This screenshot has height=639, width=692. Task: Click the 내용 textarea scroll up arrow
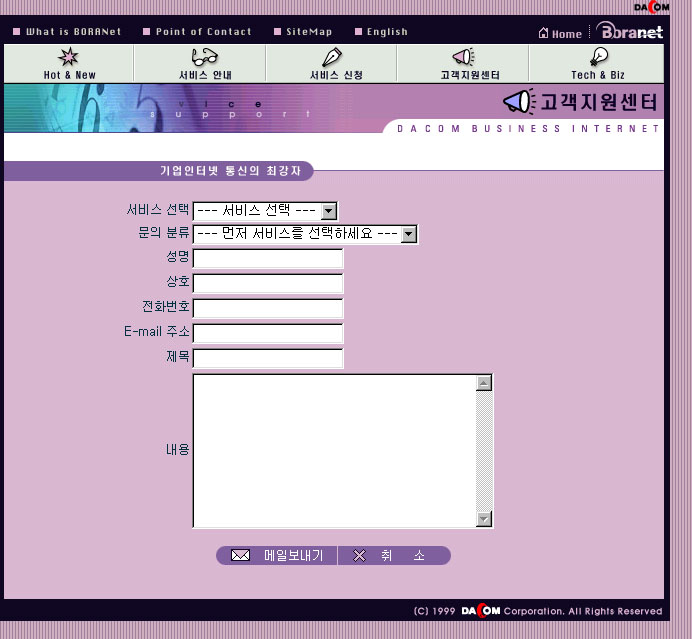[x=484, y=383]
